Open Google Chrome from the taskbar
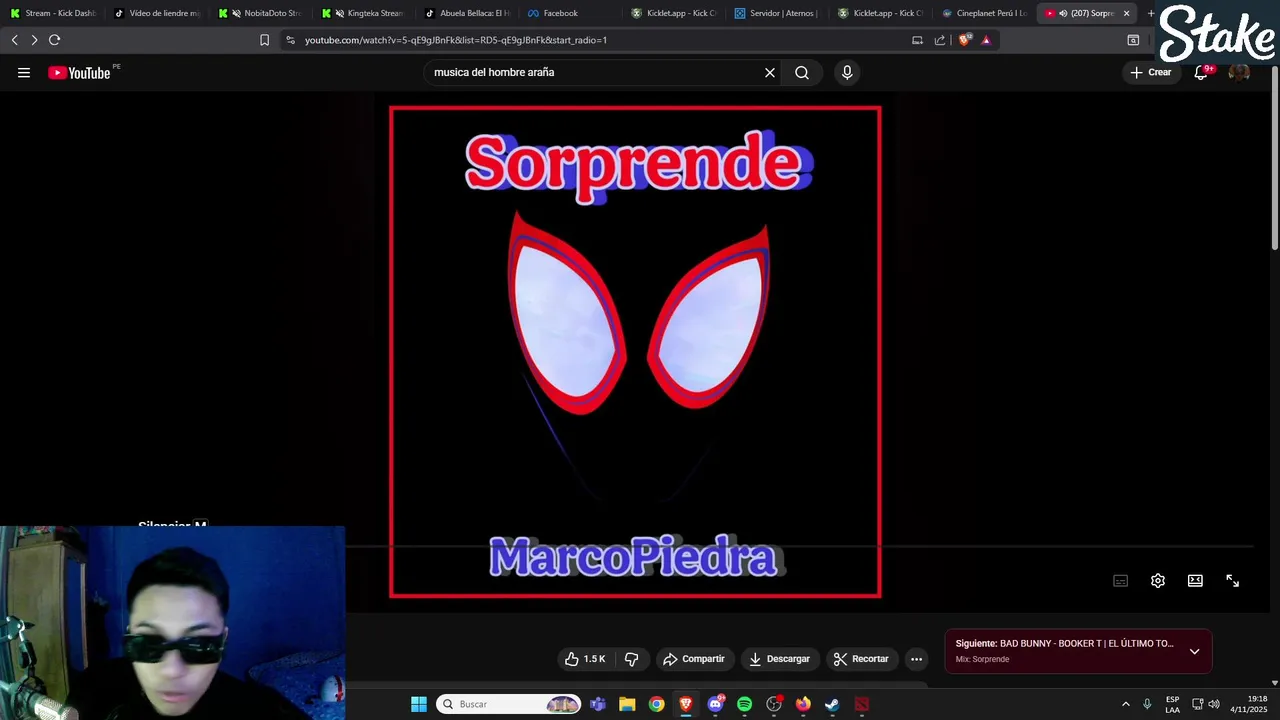This screenshot has width=1280, height=720. [x=656, y=704]
